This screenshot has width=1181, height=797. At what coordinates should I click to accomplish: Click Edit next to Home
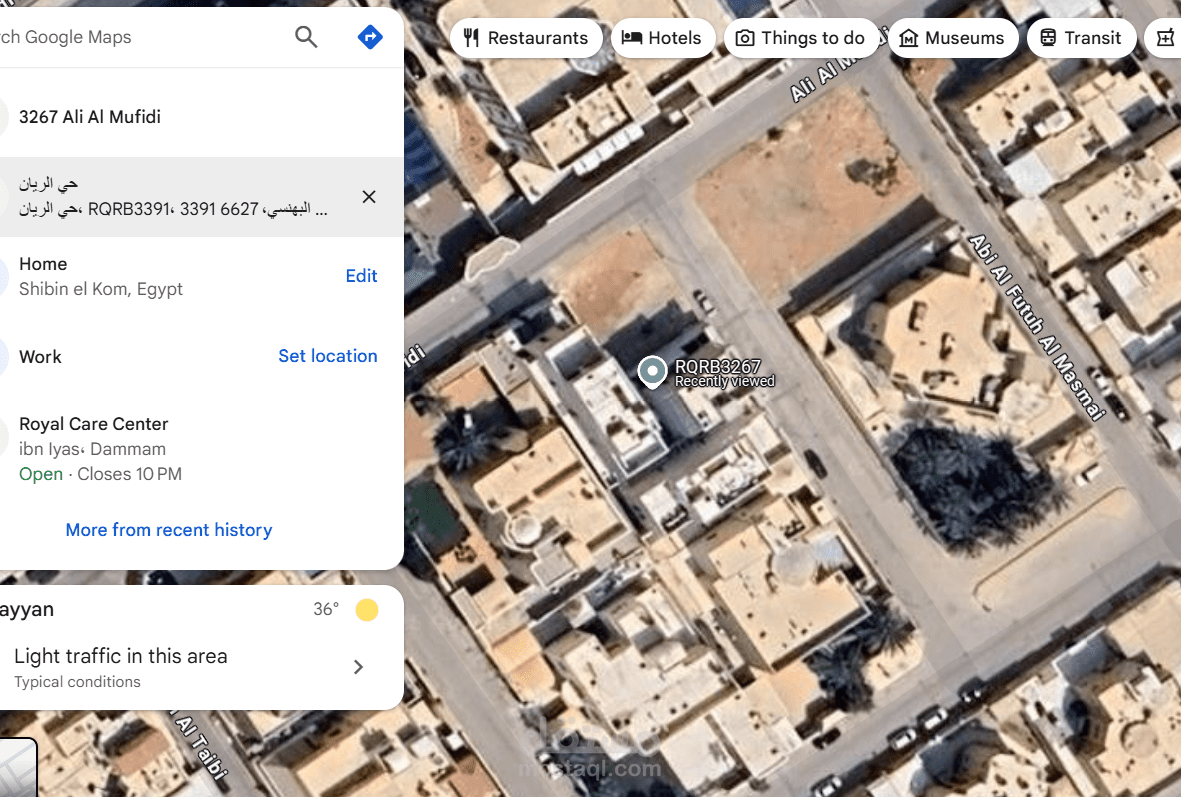[362, 276]
